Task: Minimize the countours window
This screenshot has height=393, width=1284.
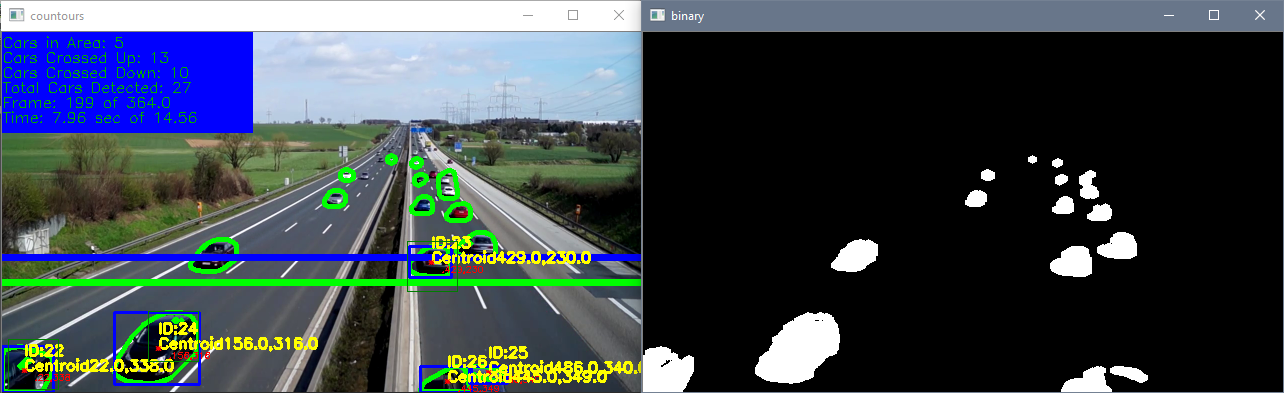Action: pyautogui.click(x=526, y=16)
